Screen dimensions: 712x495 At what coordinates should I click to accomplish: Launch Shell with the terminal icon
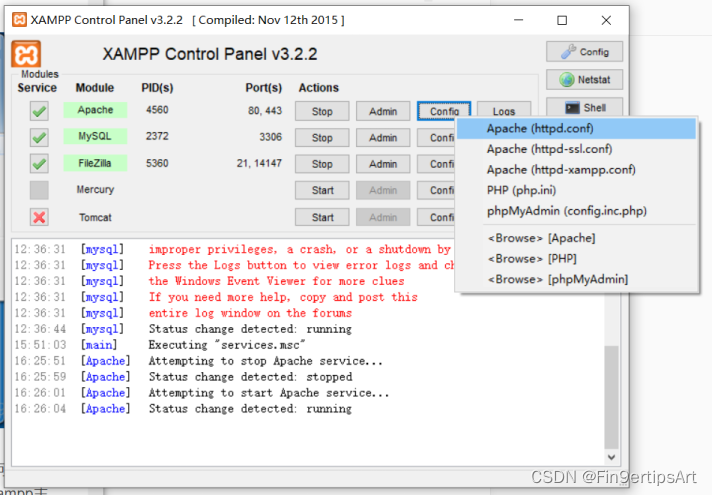point(584,108)
